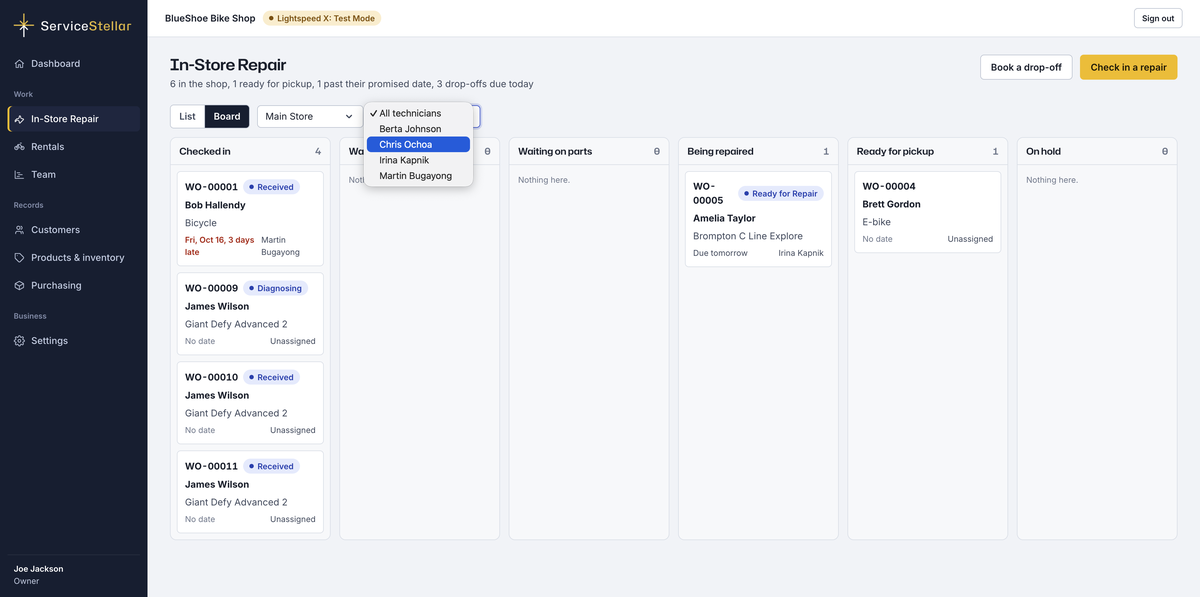This screenshot has height=597, width=1200.
Task: Click the Waiting on parts column header
Action: pyautogui.click(x=589, y=152)
